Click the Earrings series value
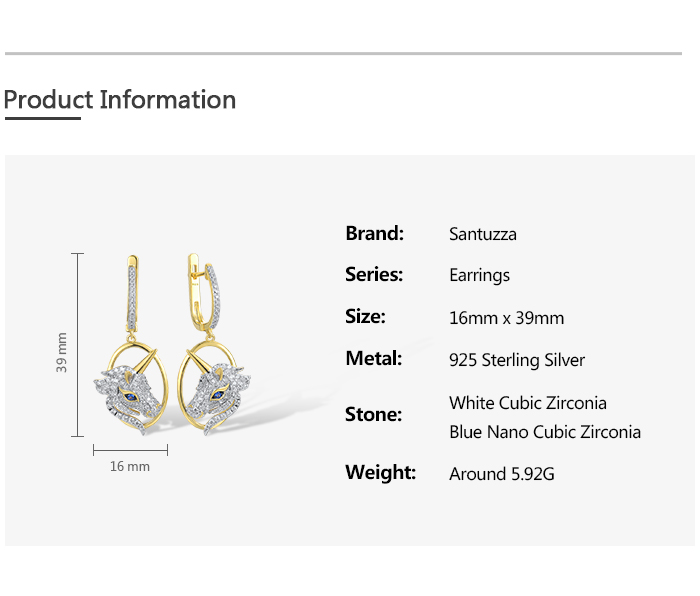The height and width of the screenshot is (596, 700). click(480, 275)
